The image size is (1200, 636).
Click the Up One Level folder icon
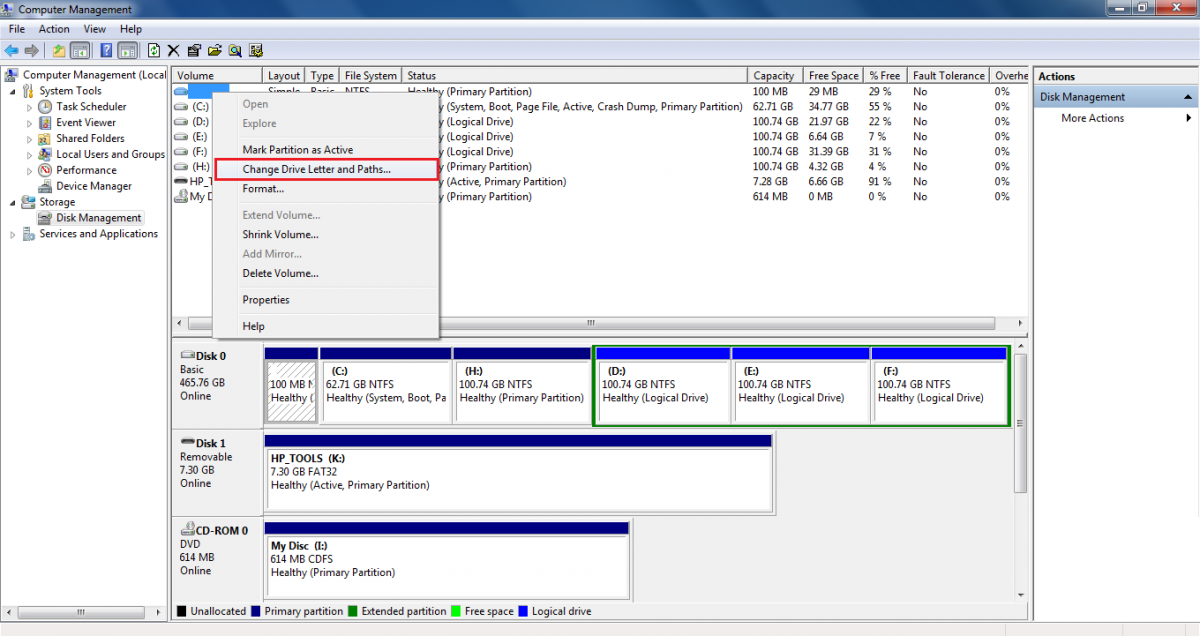pos(59,50)
